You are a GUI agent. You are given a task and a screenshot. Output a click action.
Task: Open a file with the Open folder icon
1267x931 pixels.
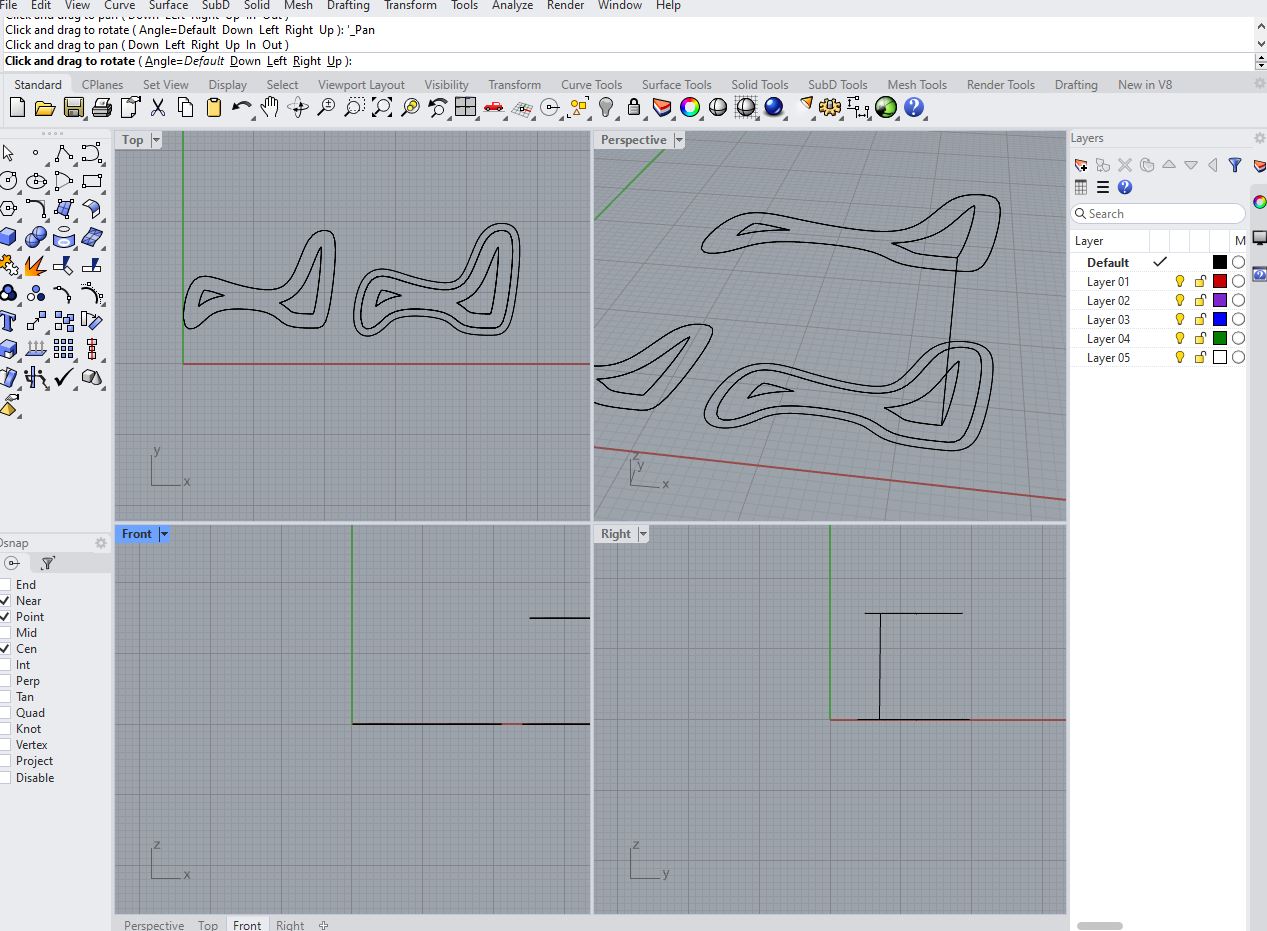(45, 108)
